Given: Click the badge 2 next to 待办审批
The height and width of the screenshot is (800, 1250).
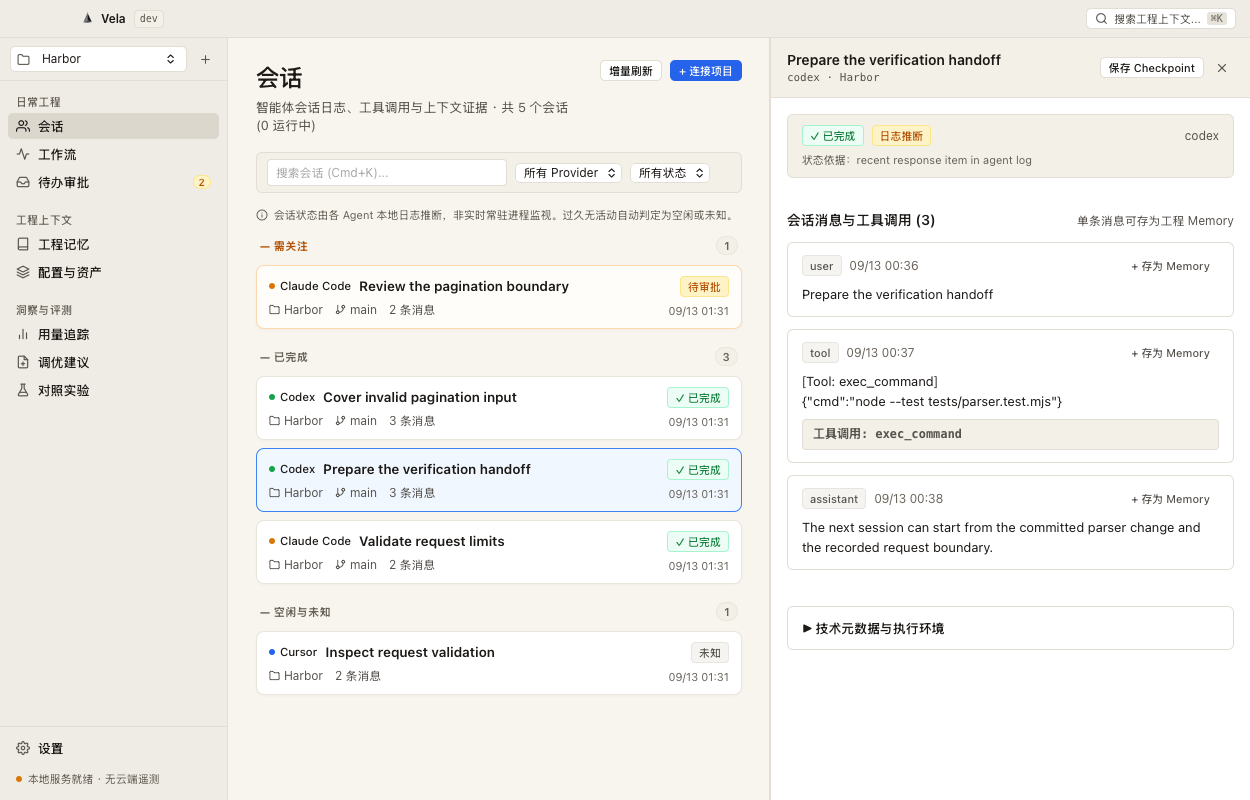Looking at the screenshot, I should (x=202, y=182).
